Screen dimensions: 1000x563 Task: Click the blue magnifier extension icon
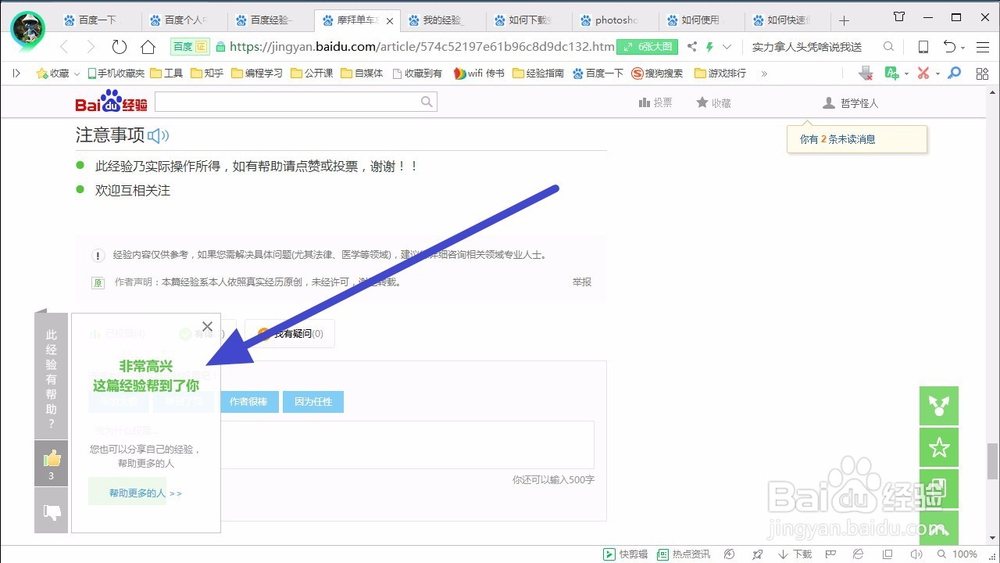pyautogui.click(x=954, y=73)
